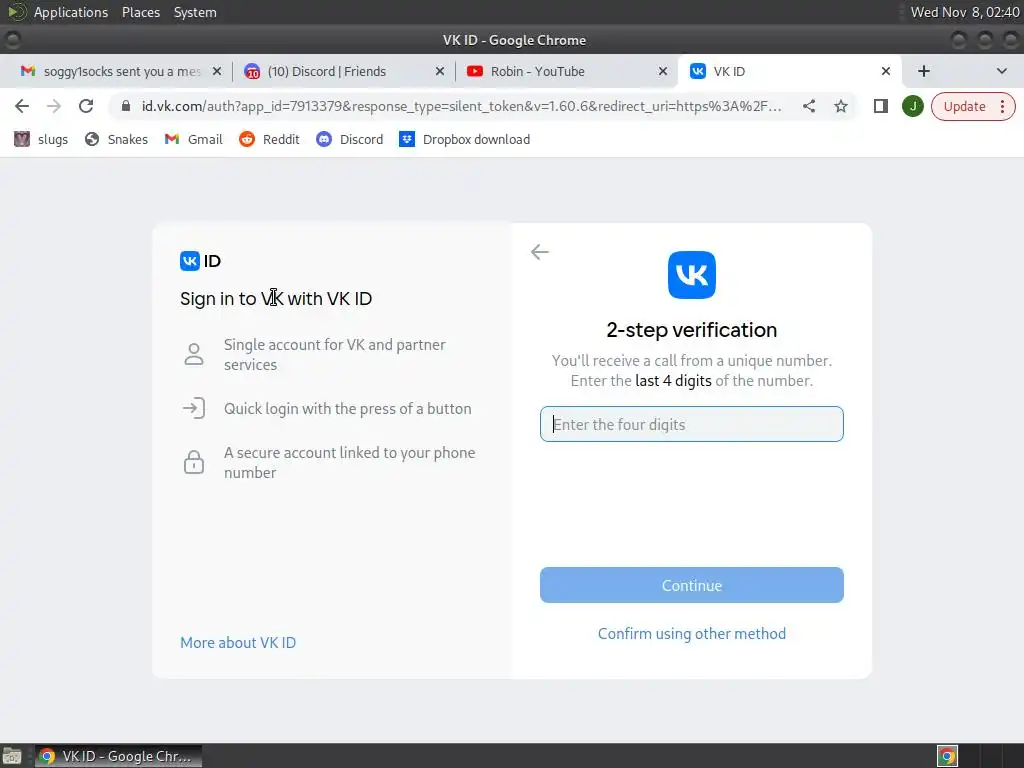Close the VK ID tab
Image resolution: width=1024 pixels, height=768 pixels.
[x=886, y=71]
